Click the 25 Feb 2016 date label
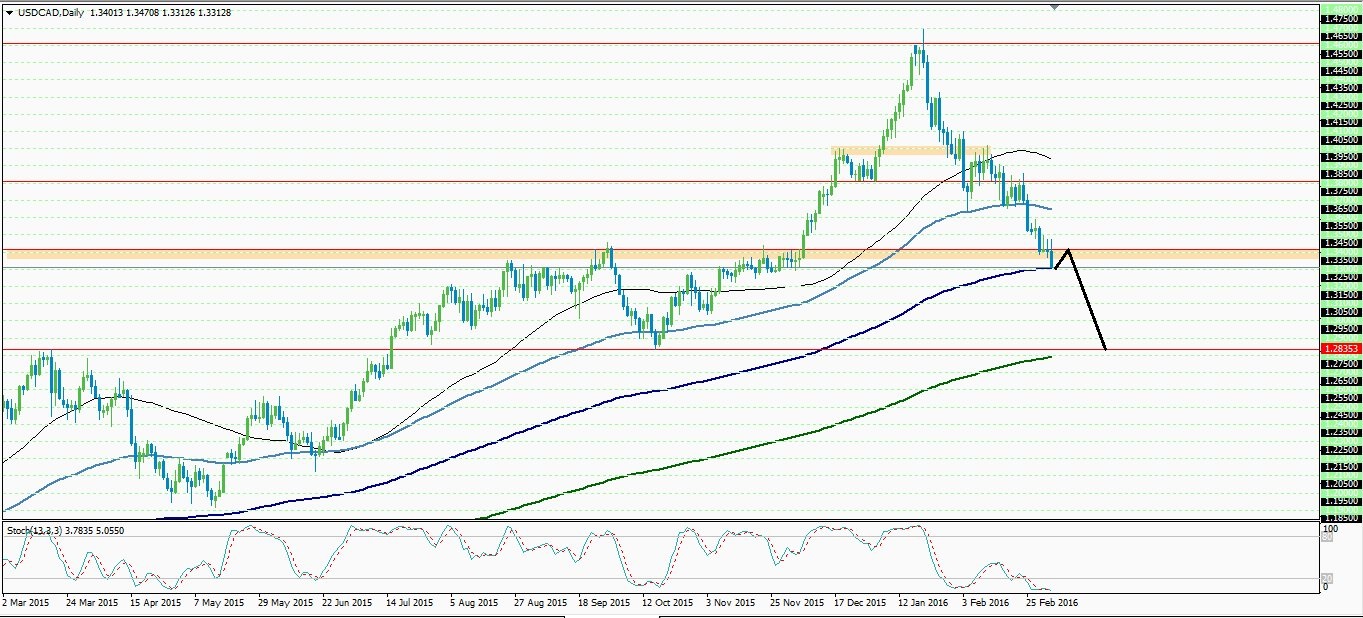 [x=1052, y=603]
